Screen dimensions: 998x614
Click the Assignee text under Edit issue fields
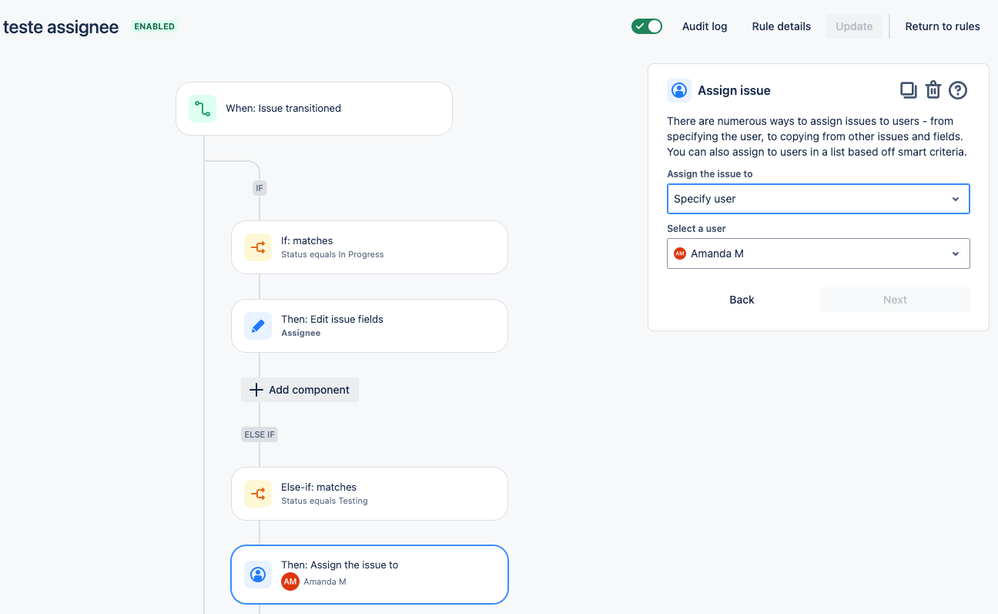301,333
